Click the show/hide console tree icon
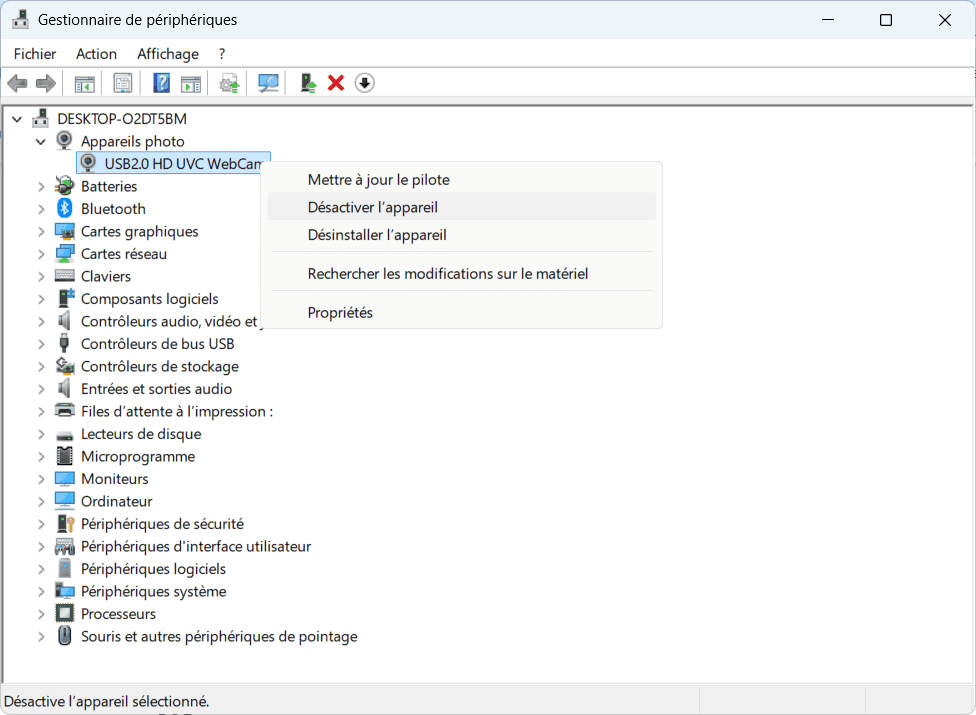 84,83
